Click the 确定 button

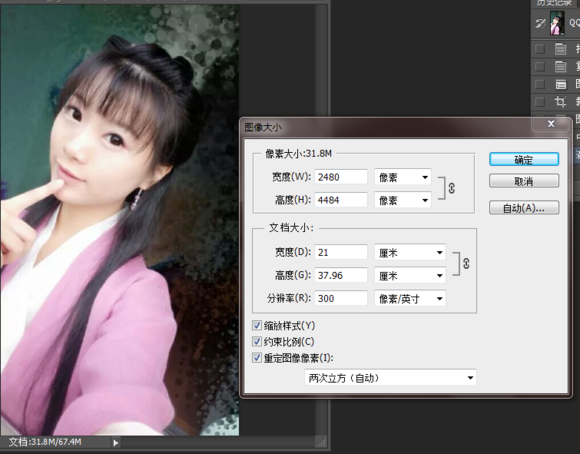click(x=524, y=159)
